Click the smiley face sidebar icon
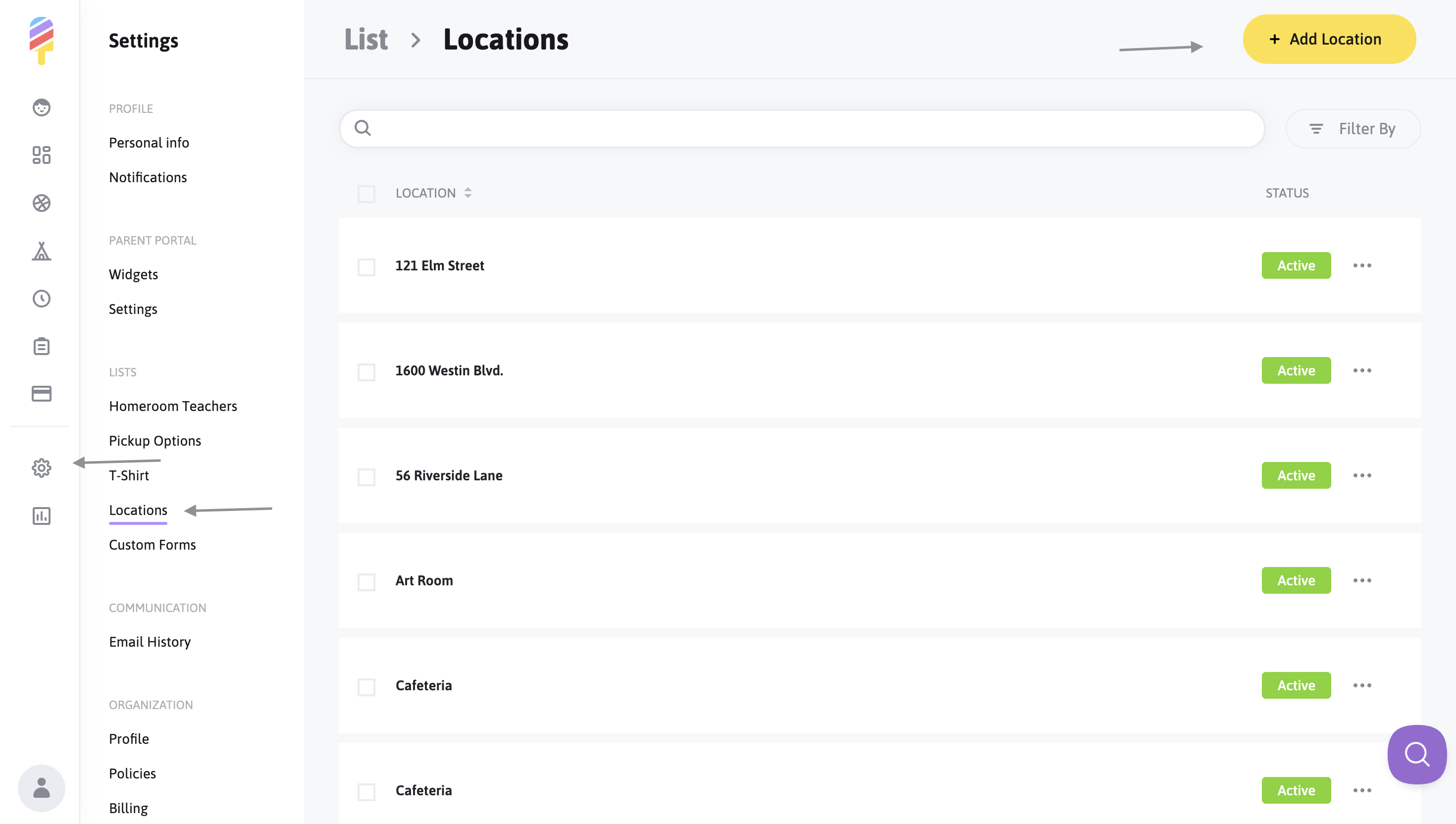Screen dimensions: 1456x824 tap(41, 107)
